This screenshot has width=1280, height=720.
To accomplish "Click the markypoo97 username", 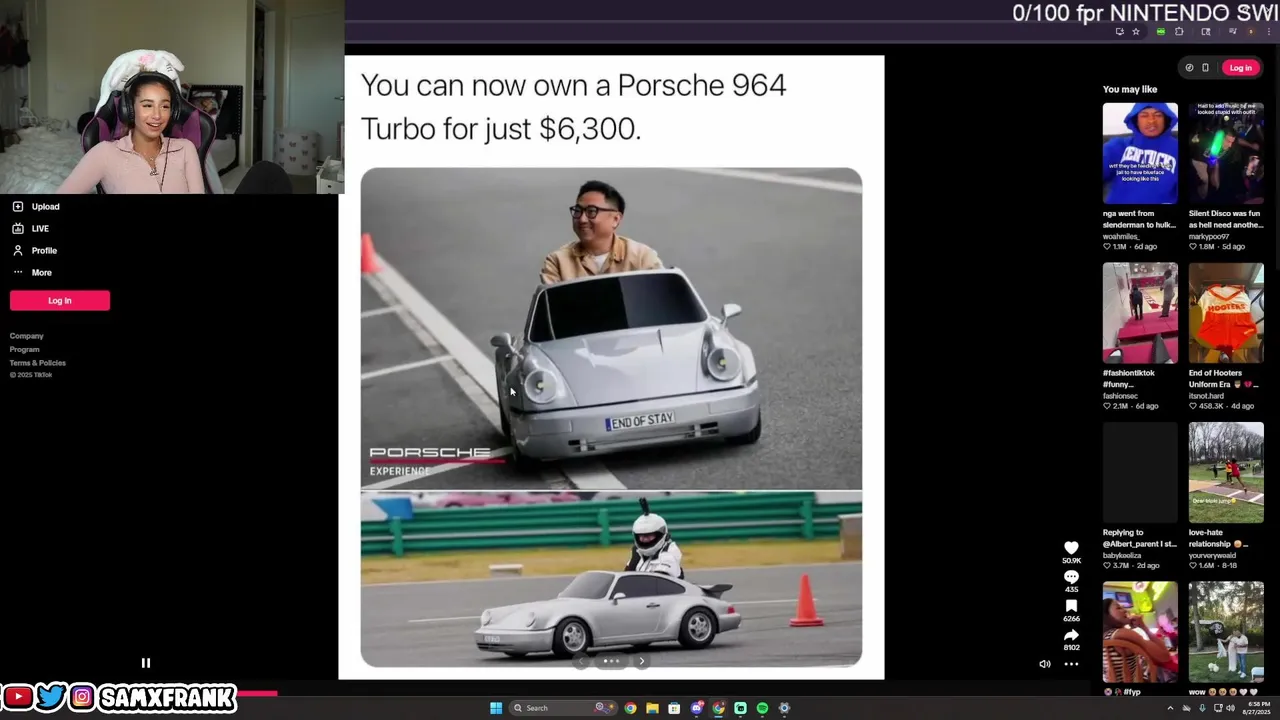I will pyautogui.click(x=1208, y=236).
